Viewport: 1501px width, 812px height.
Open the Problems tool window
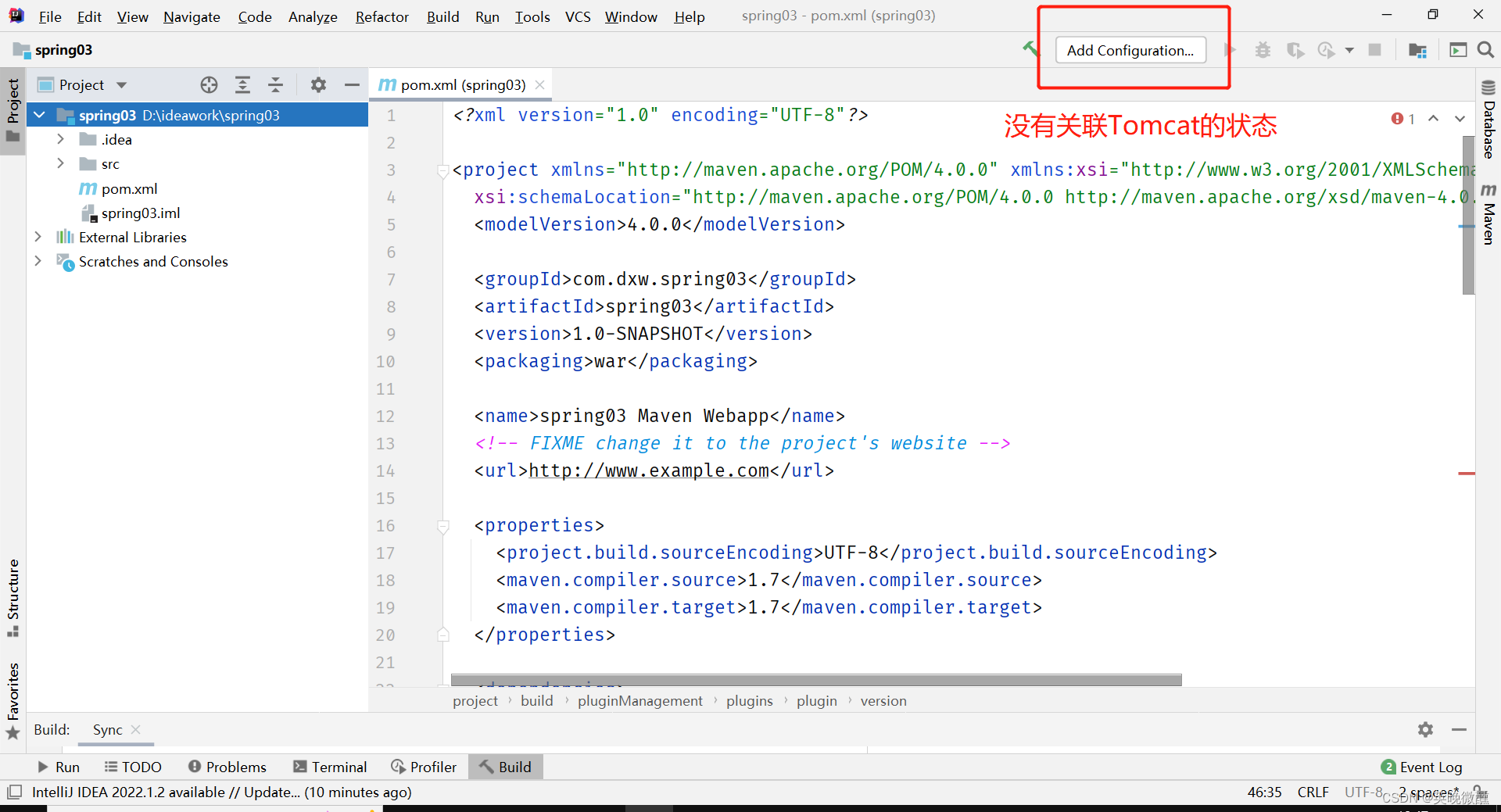tap(227, 767)
